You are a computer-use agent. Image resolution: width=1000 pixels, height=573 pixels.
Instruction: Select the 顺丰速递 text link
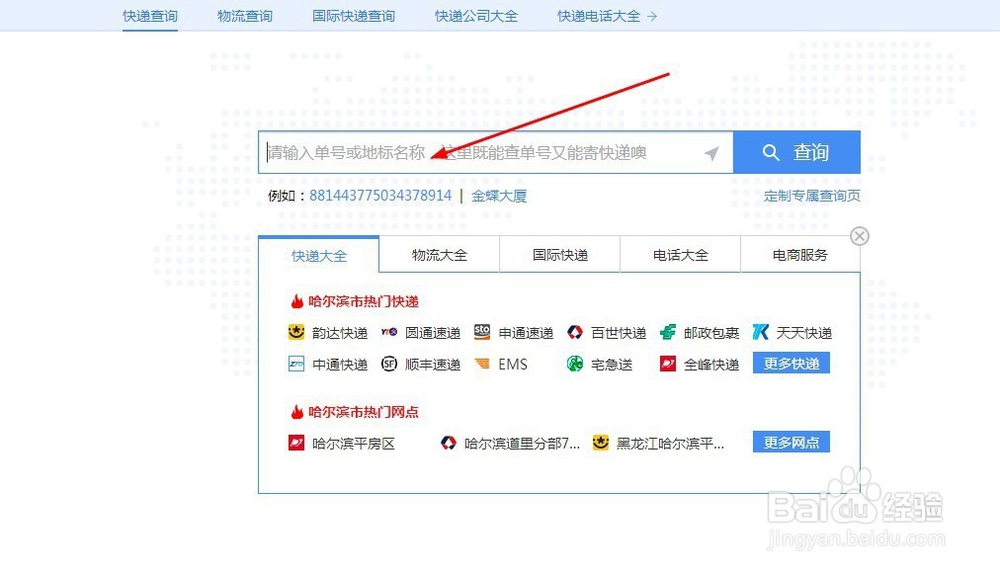[432, 364]
